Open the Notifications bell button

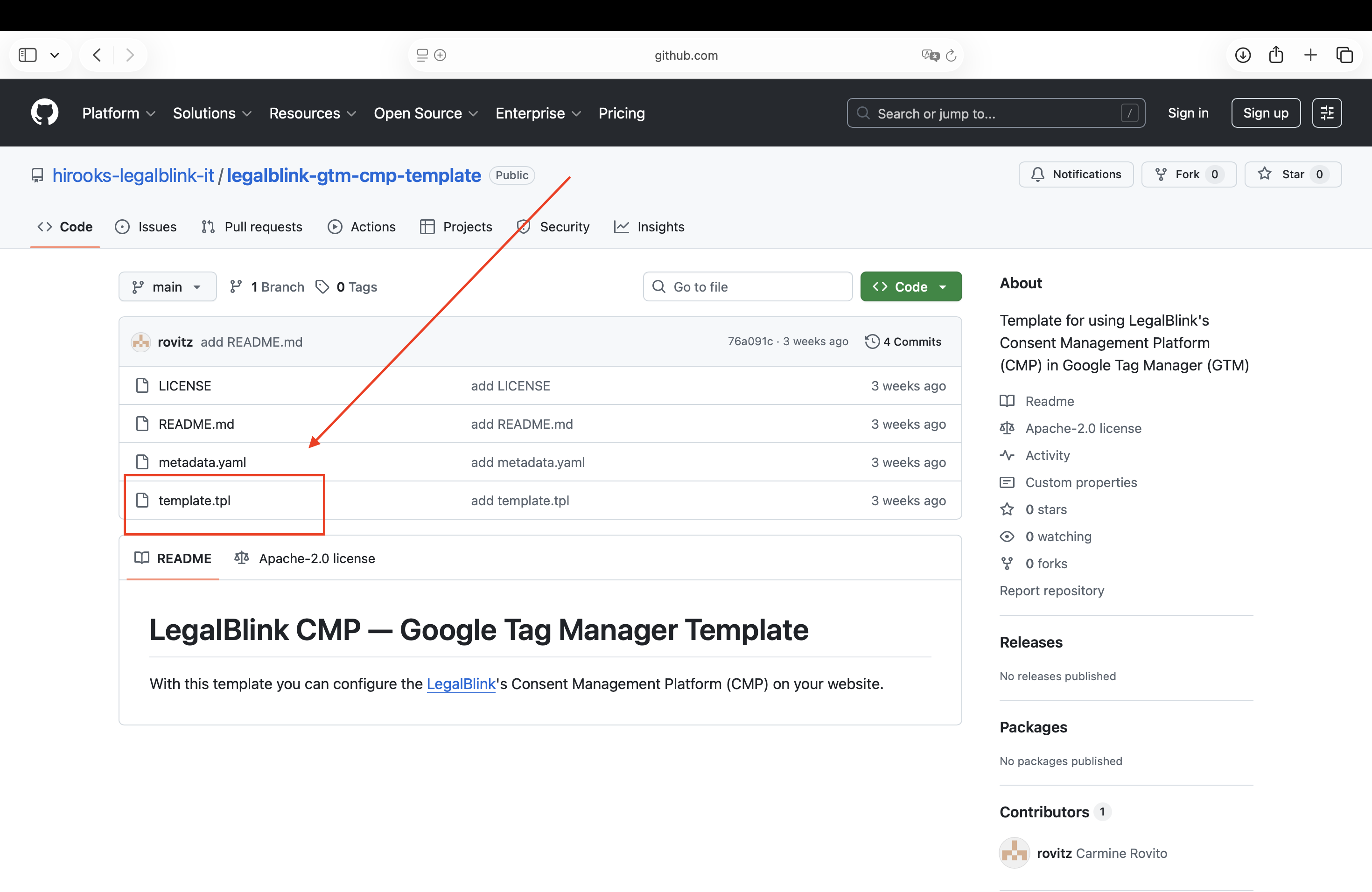point(1076,174)
